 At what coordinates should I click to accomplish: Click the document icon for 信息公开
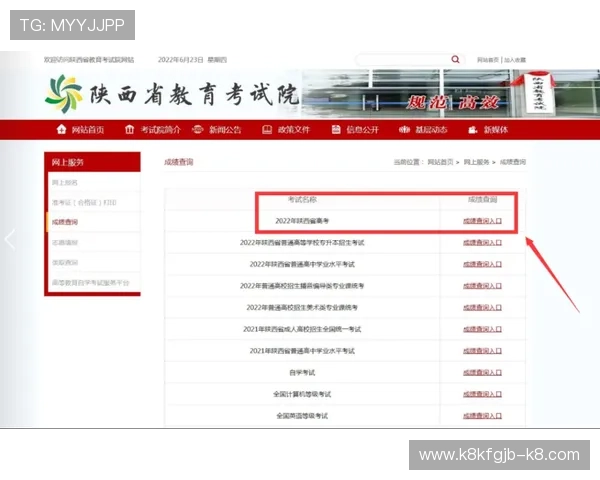click(336, 129)
